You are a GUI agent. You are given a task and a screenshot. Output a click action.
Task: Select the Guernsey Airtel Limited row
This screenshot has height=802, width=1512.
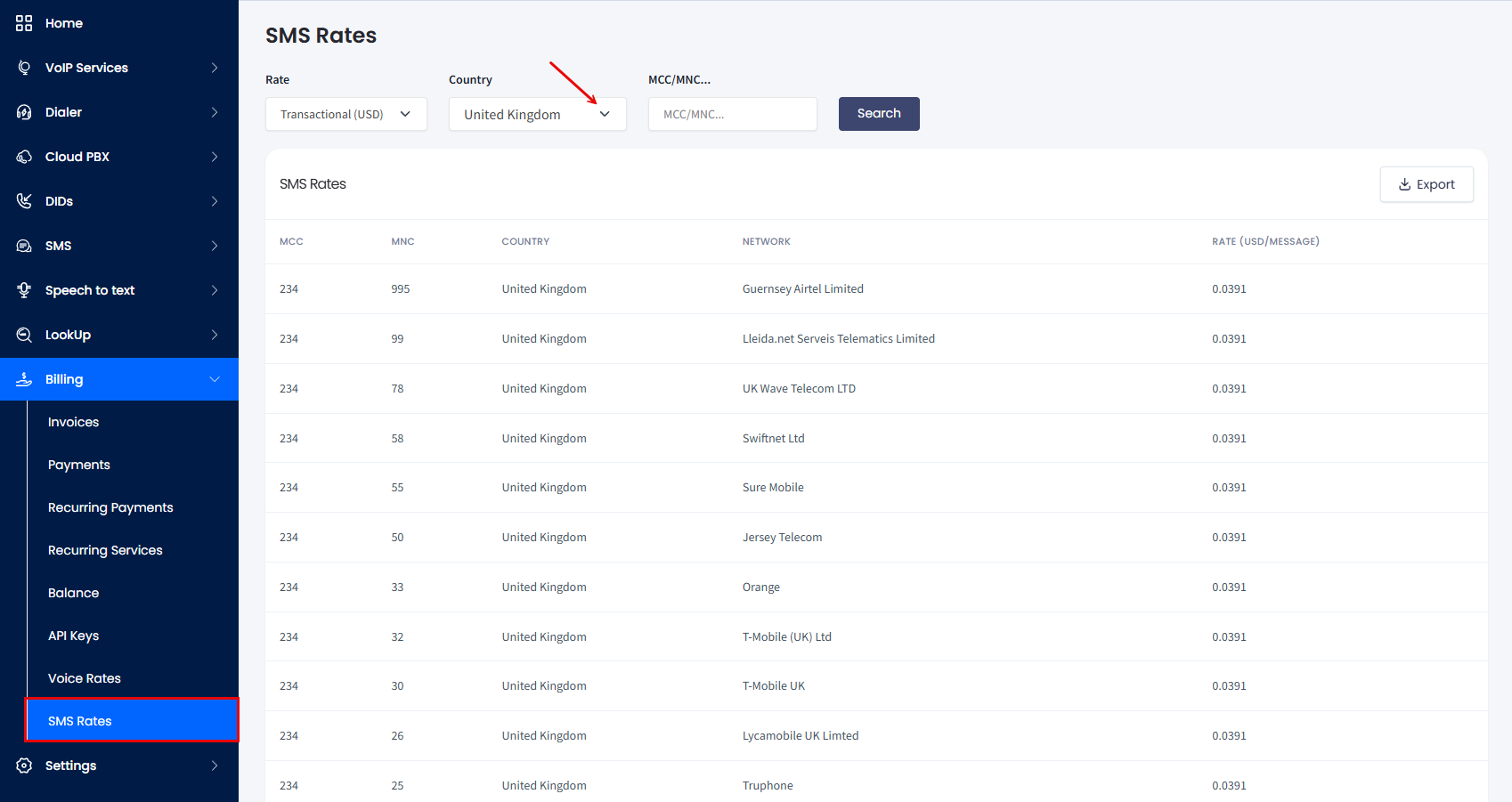click(x=876, y=289)
